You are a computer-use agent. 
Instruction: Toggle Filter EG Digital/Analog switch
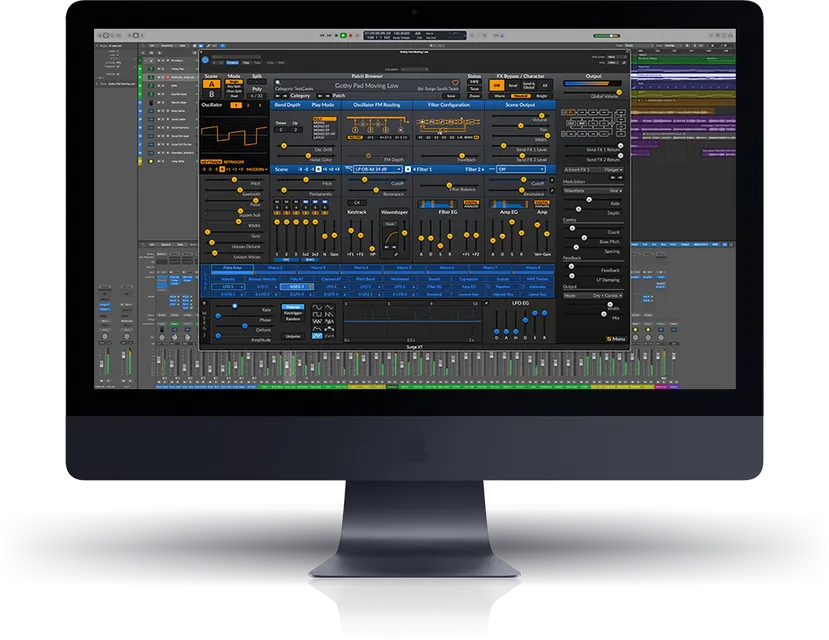472,204
